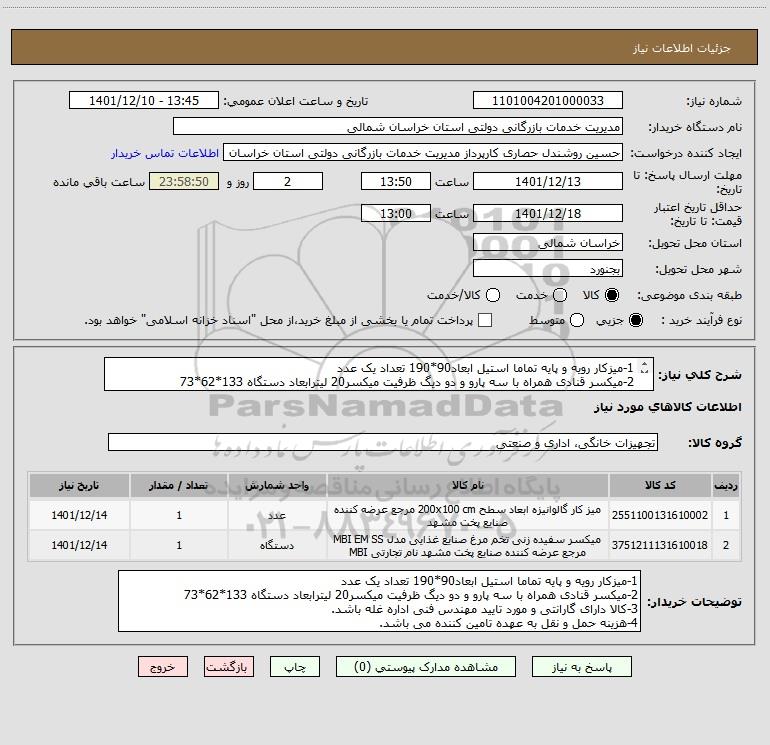
Task: Click the نام کالا column header
Action: tap(468, 486)
